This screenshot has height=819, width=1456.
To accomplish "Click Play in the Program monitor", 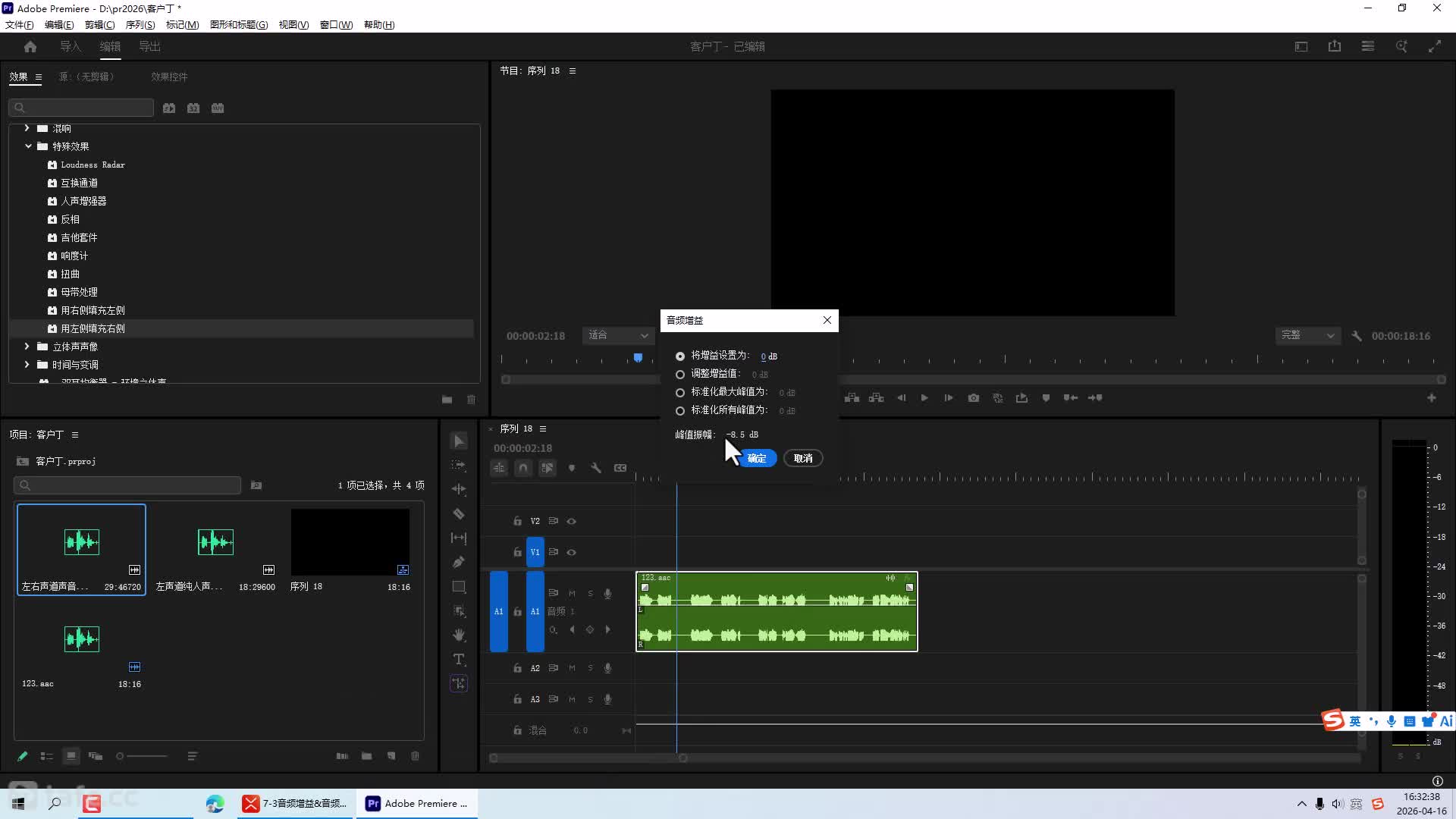I will [x=924, y=397].
